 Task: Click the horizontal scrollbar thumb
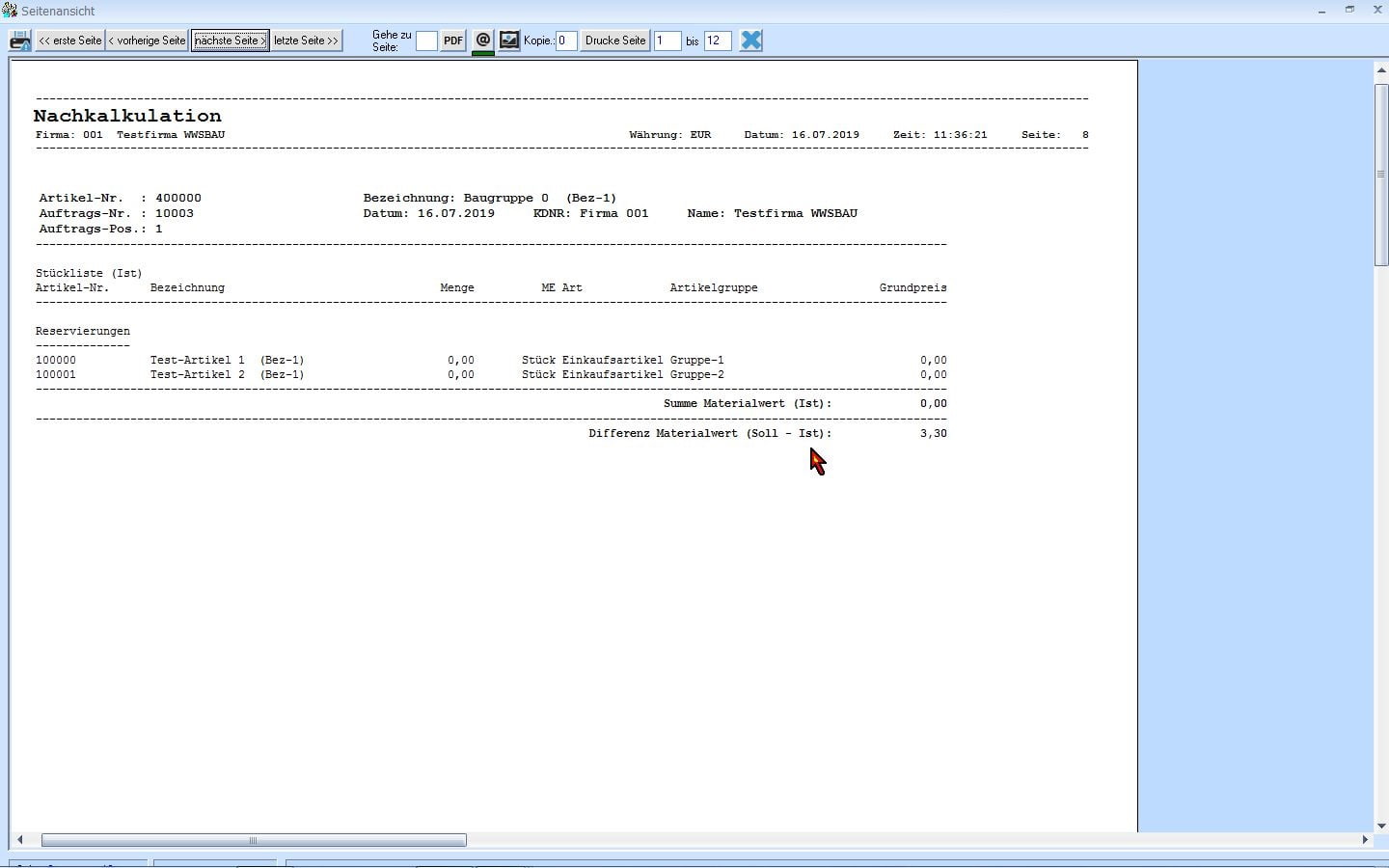[254, 840]
